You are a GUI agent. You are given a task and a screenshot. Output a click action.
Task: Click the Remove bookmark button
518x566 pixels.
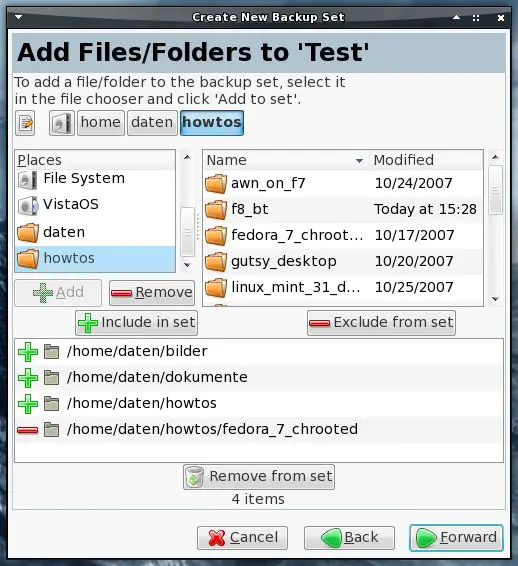pos(152,293)
